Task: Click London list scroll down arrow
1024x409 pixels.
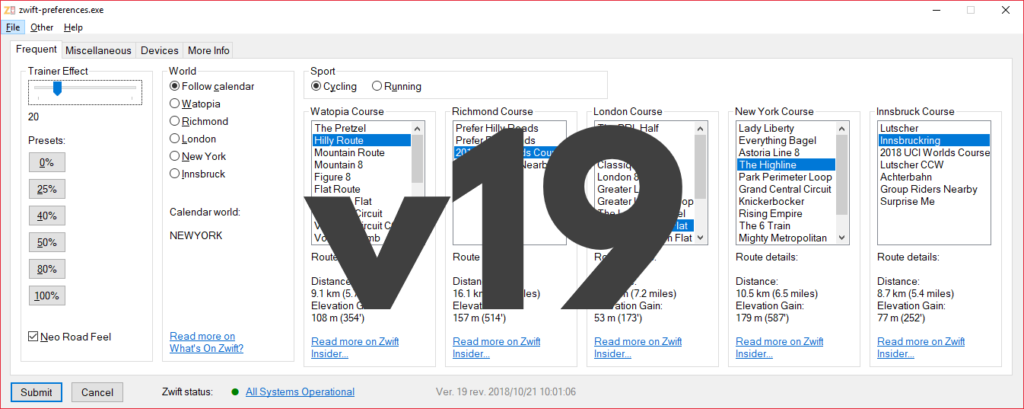Action: coord(701,238)
